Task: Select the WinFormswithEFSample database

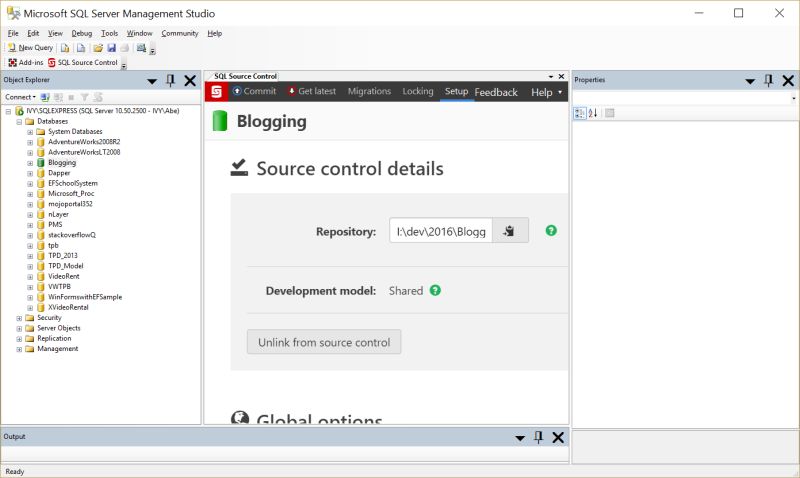Action: tap(85, 297)
